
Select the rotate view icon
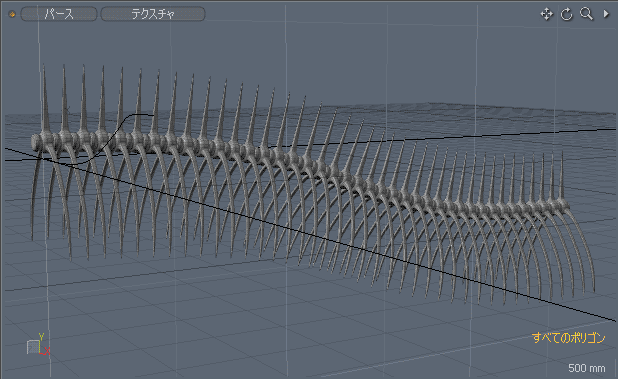pos(566,15)
